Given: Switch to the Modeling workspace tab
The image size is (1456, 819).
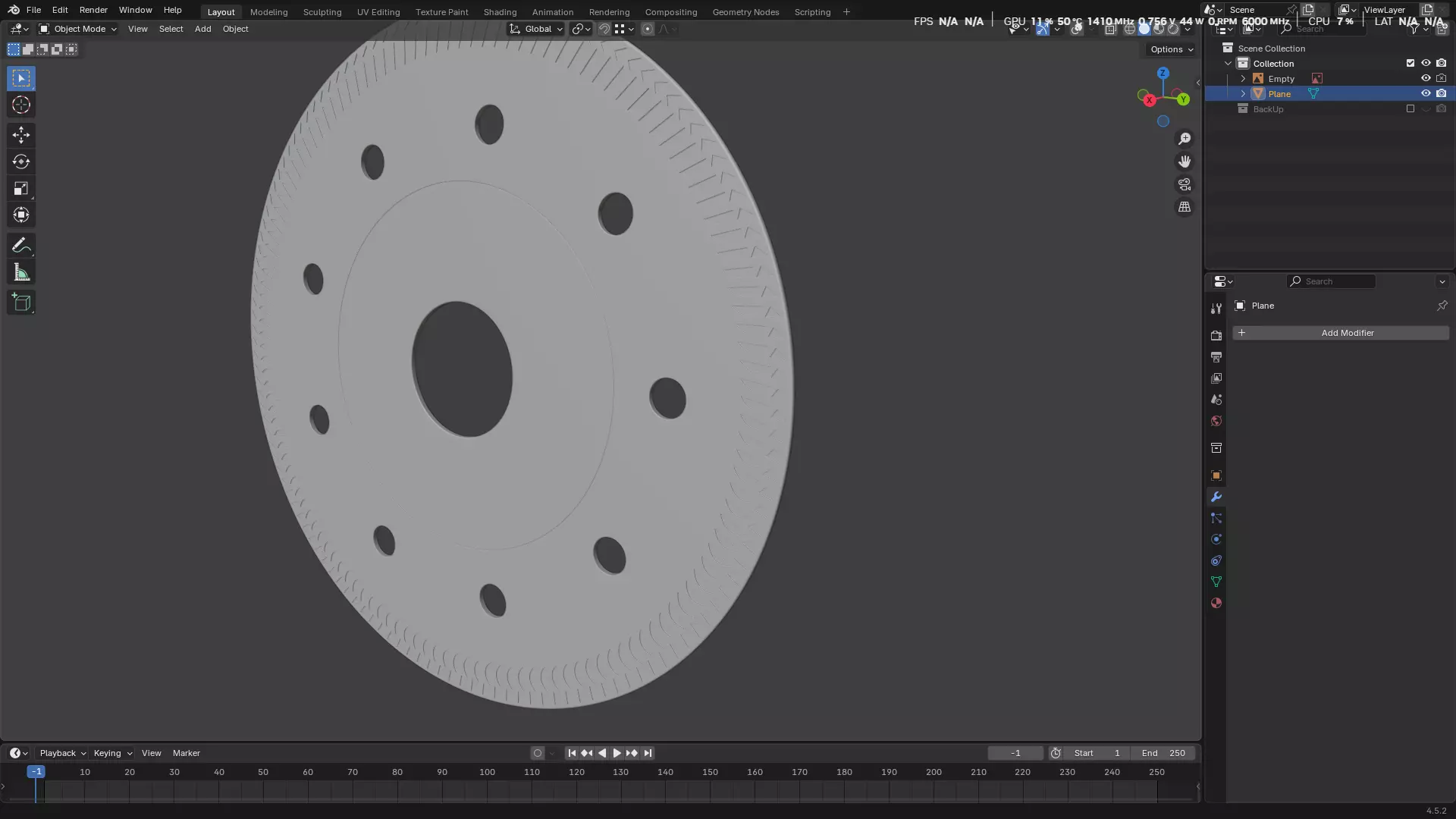Looking at the screenshot, I should 268,12.
